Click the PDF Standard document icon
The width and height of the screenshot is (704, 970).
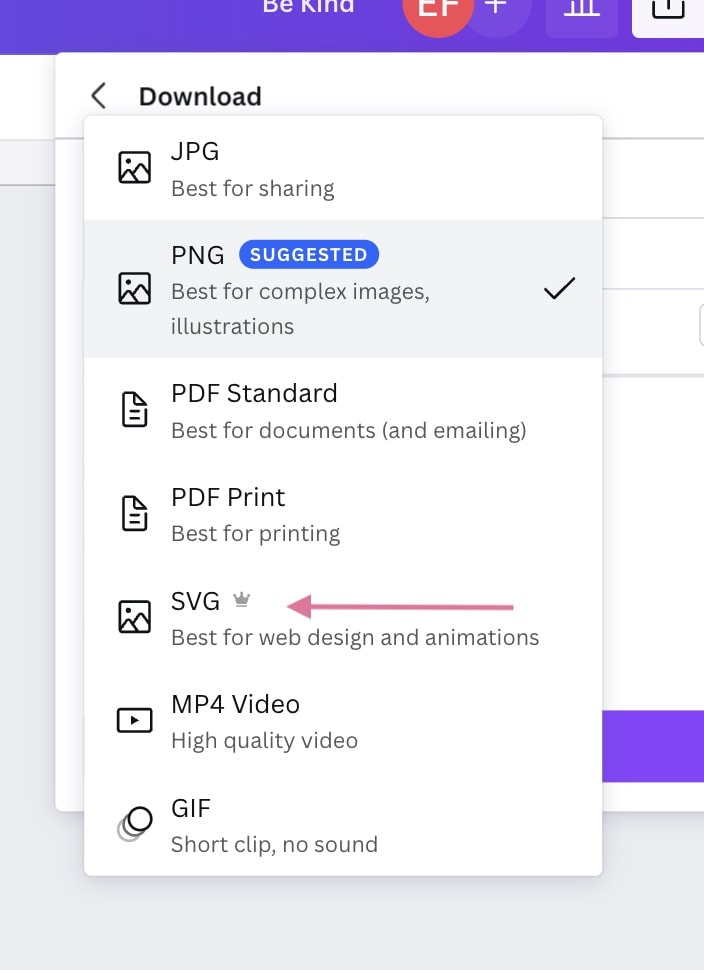point(134,409)
